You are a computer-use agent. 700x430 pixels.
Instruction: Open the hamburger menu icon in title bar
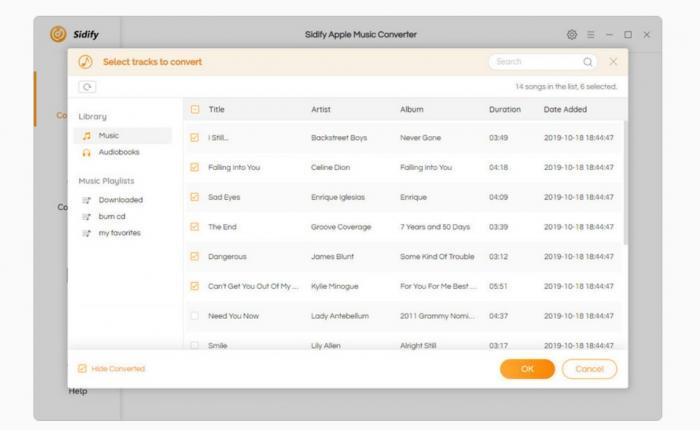click(x=591, y=34)
